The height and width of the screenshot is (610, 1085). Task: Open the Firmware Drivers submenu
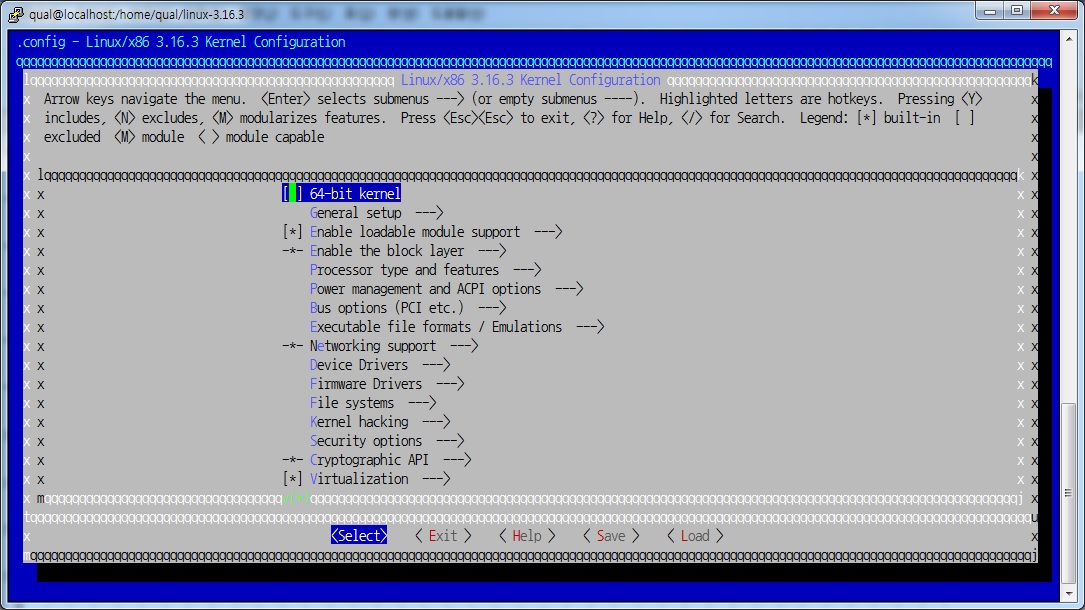(387, 384)
